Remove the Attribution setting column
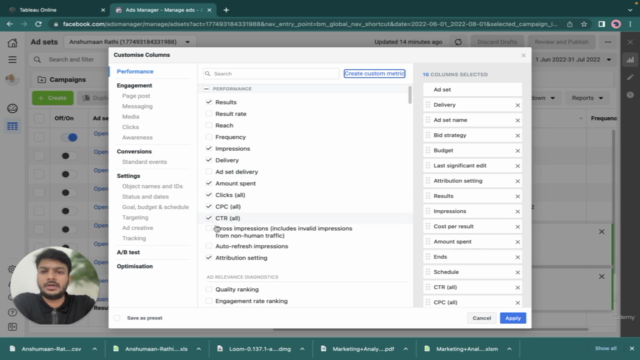This screenshot has height=360, width=640. 518,181
